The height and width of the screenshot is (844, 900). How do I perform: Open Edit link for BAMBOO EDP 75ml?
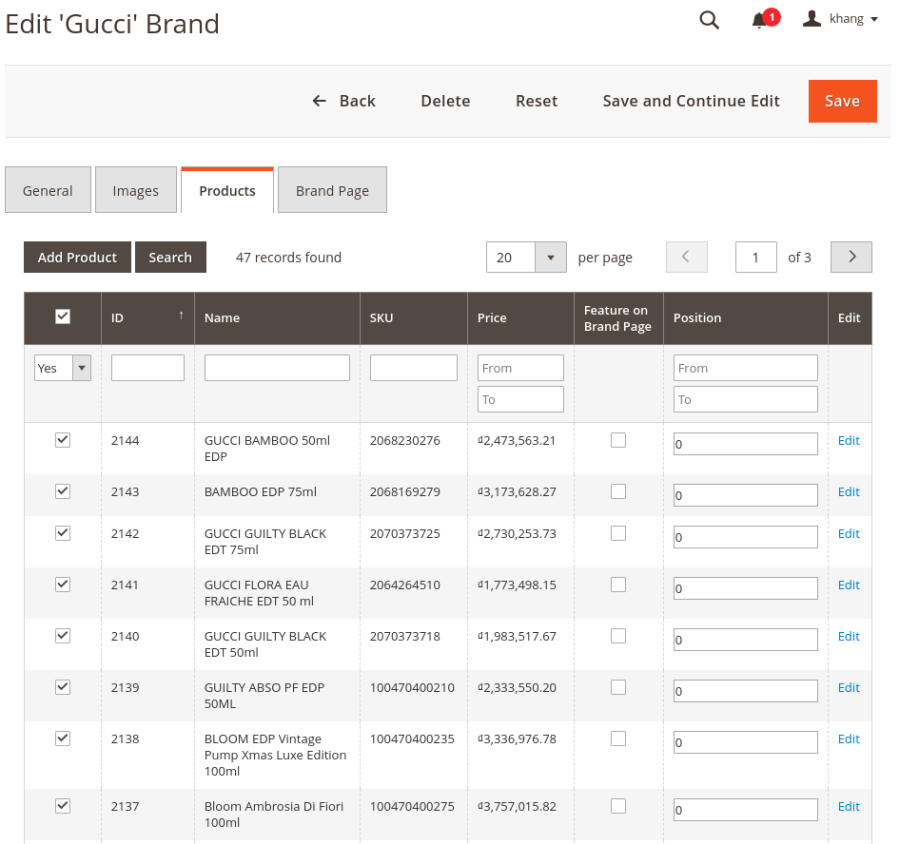point(848,491)
